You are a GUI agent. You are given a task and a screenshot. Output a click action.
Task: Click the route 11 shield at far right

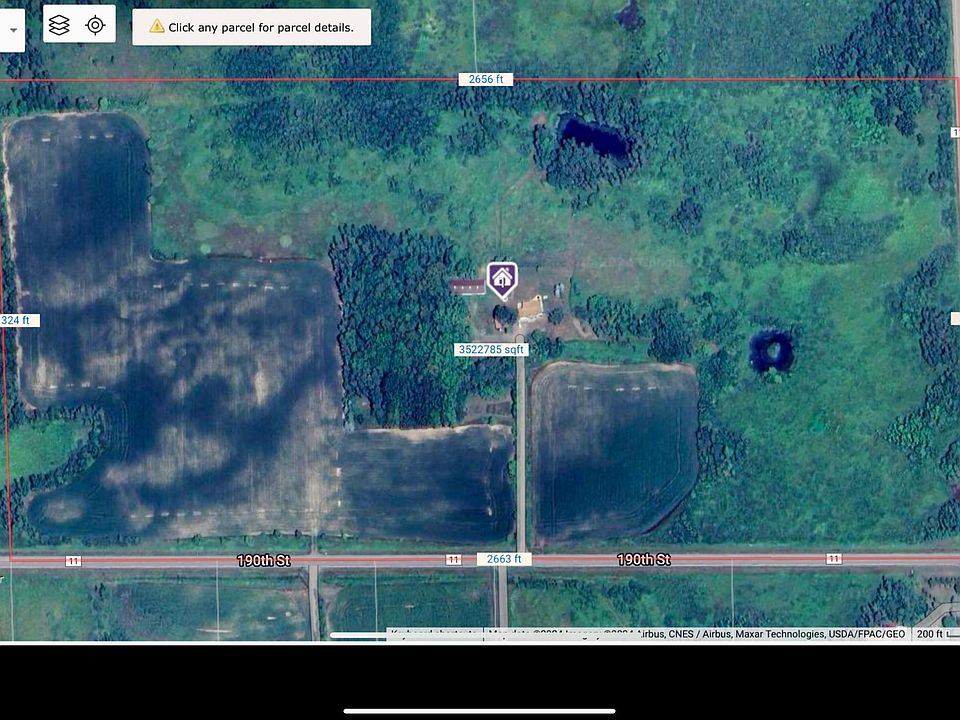[833, 559]
